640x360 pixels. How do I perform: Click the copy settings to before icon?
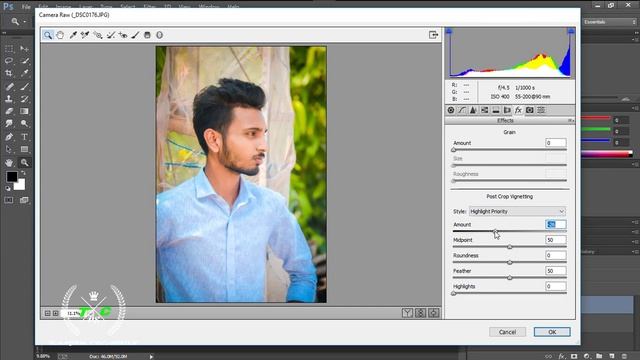pos(433,313)
